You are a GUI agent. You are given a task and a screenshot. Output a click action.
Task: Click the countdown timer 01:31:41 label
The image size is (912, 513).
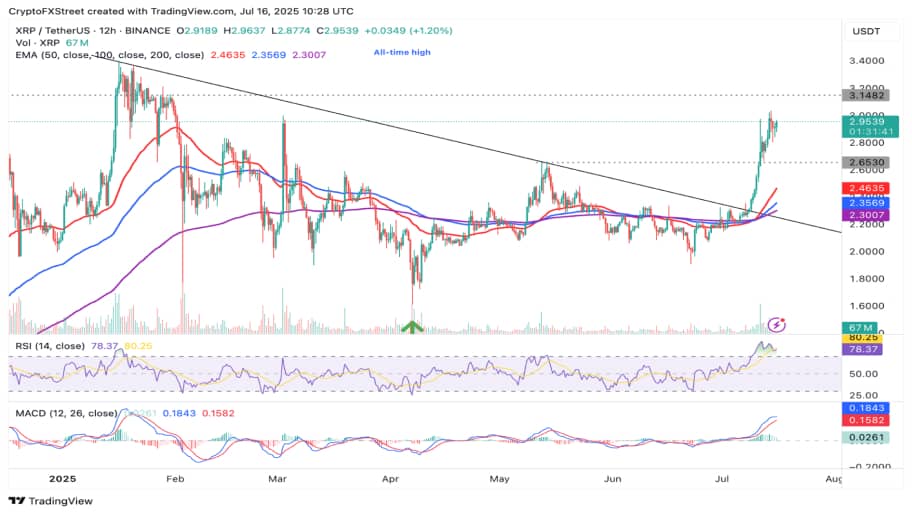click(870, 132)
